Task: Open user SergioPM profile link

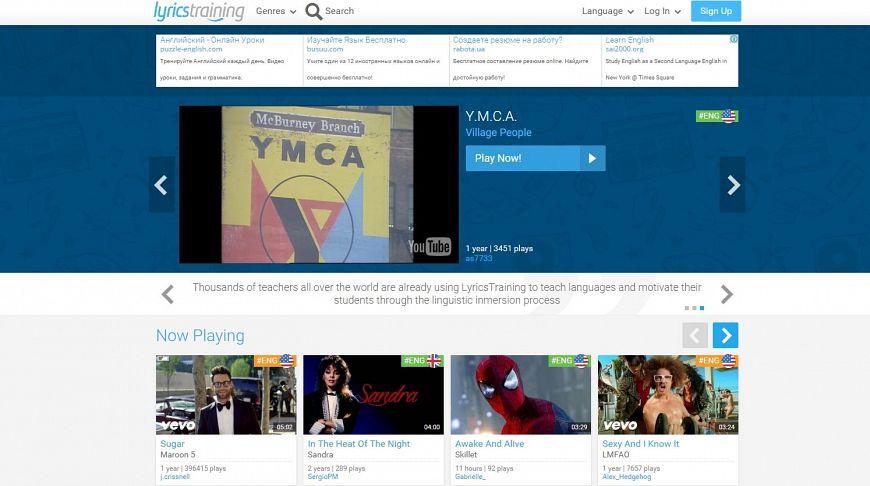Action: click(x=323, y=477)
